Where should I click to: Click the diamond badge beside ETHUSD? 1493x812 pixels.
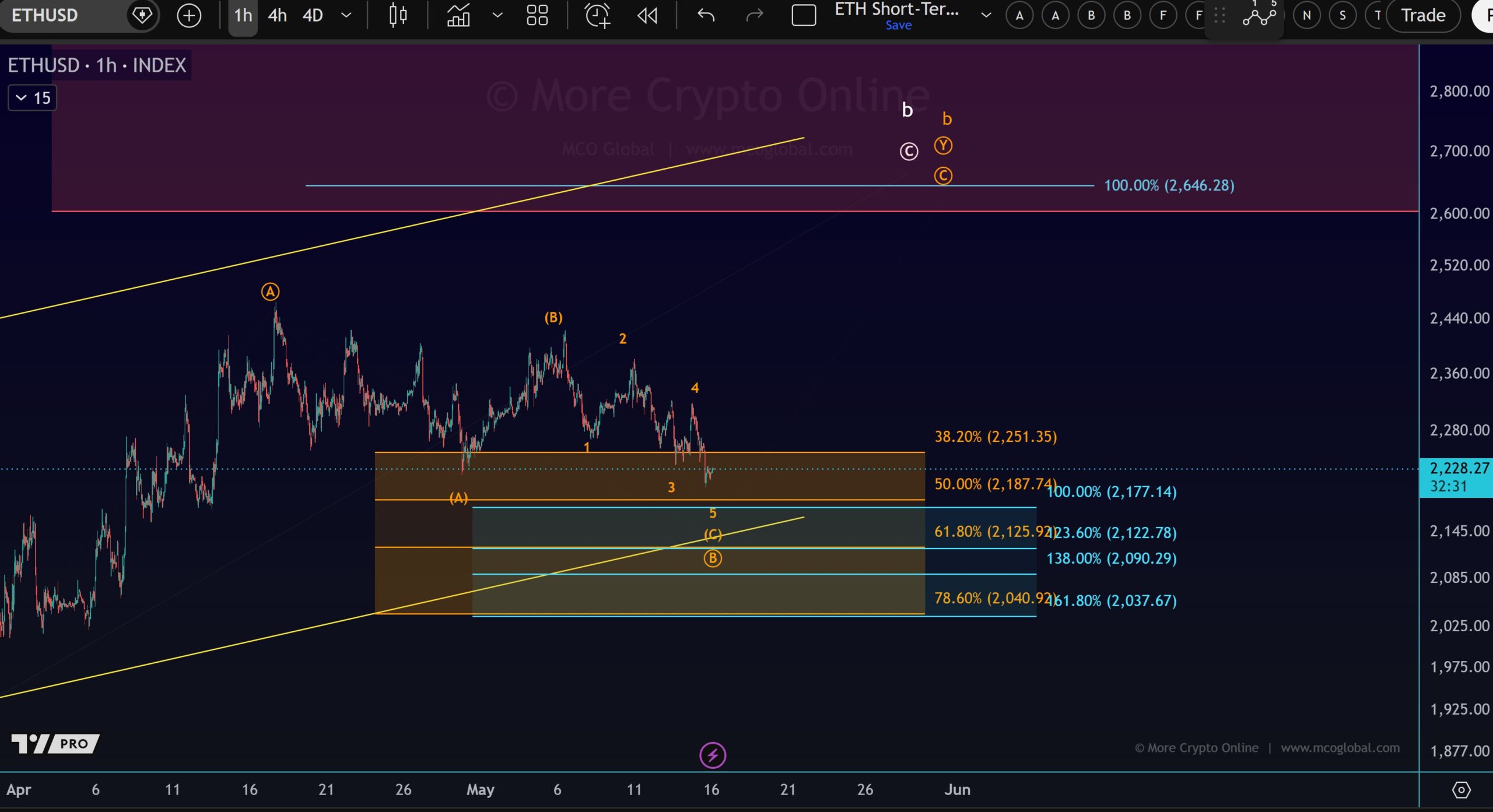coord(142,15)
